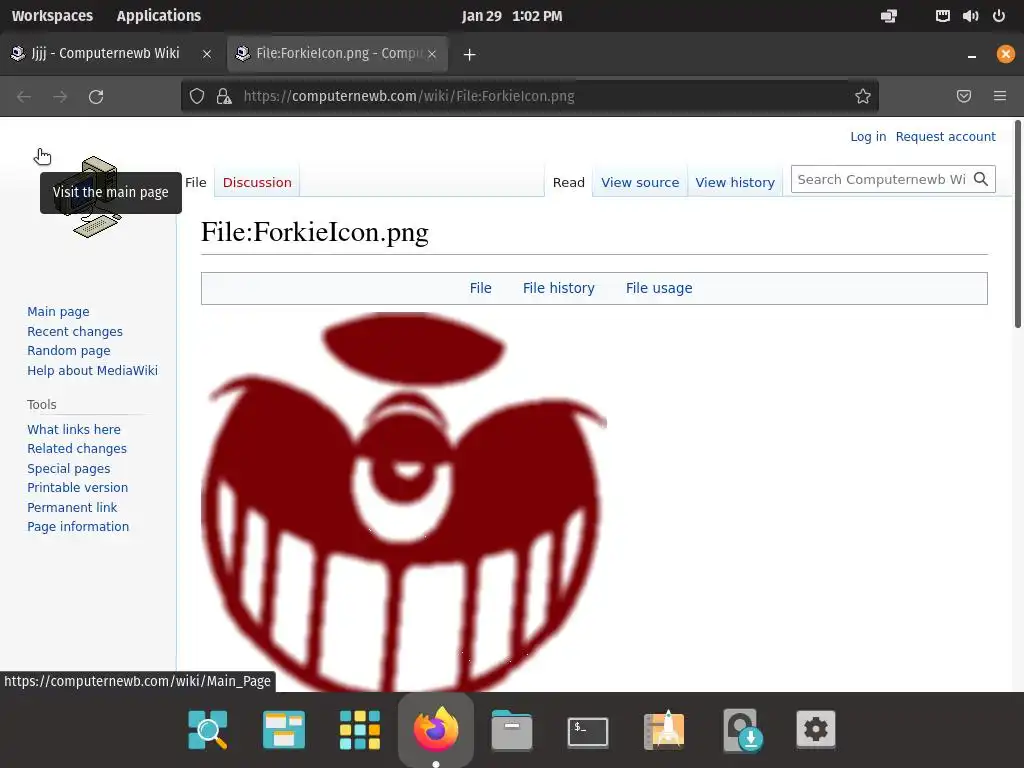Minimize the Firefox window

[971, 55]
